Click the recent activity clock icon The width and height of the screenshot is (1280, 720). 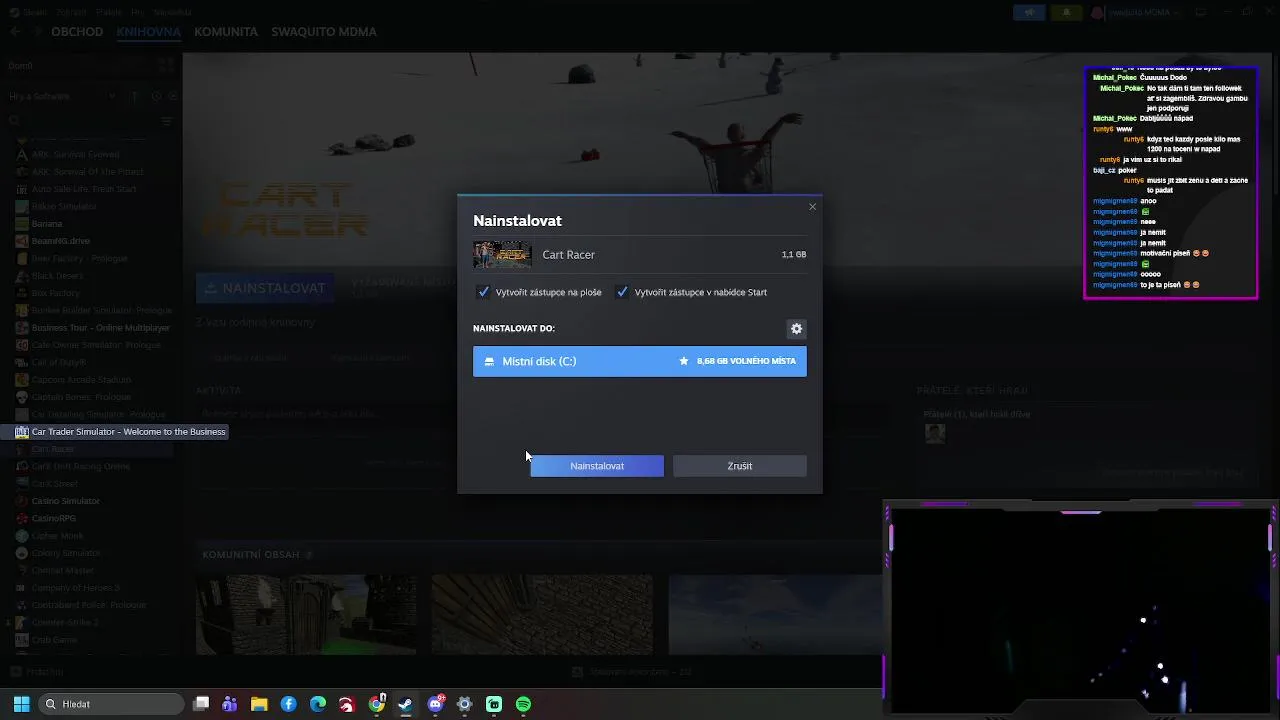[156, 96]
